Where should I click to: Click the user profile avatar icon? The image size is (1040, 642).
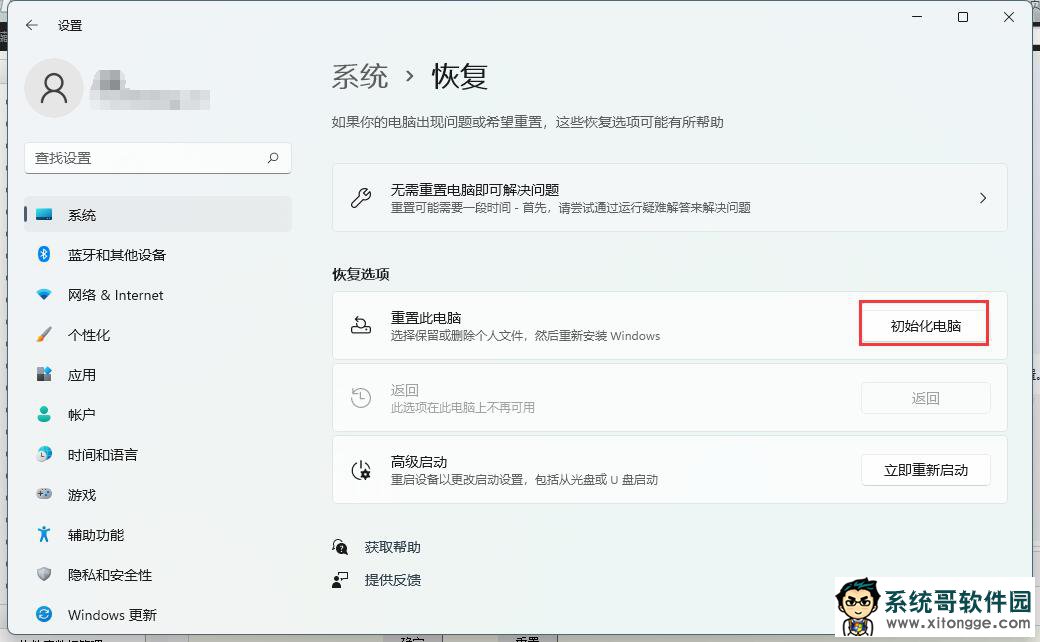click(54, 88)
